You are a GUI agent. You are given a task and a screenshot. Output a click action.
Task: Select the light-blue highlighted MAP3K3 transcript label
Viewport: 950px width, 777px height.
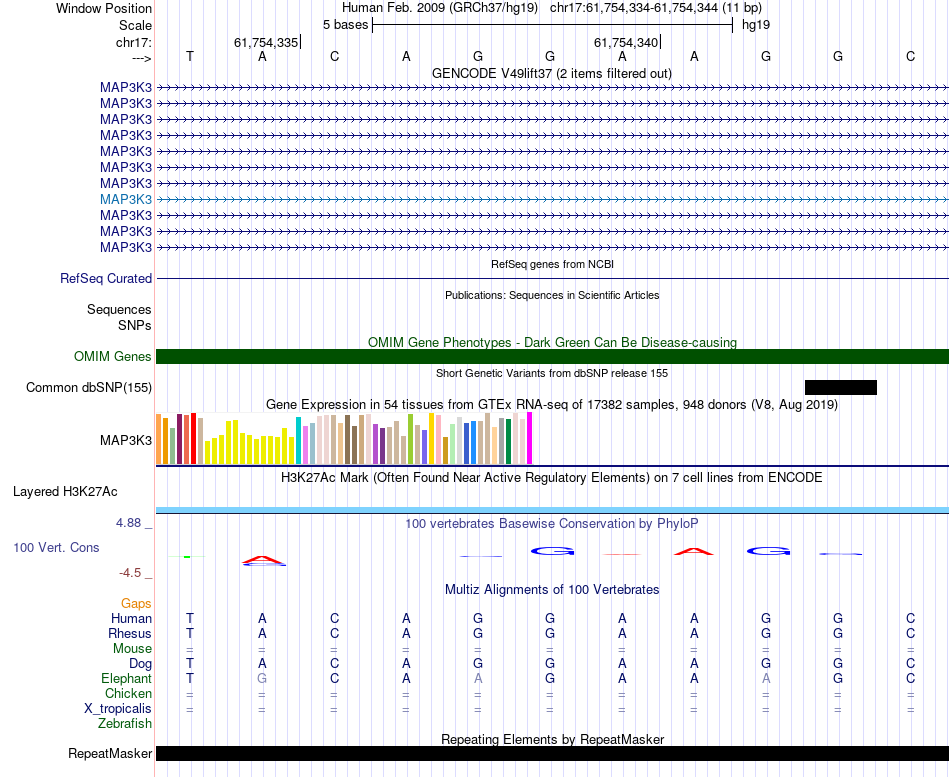pos(126,199)
